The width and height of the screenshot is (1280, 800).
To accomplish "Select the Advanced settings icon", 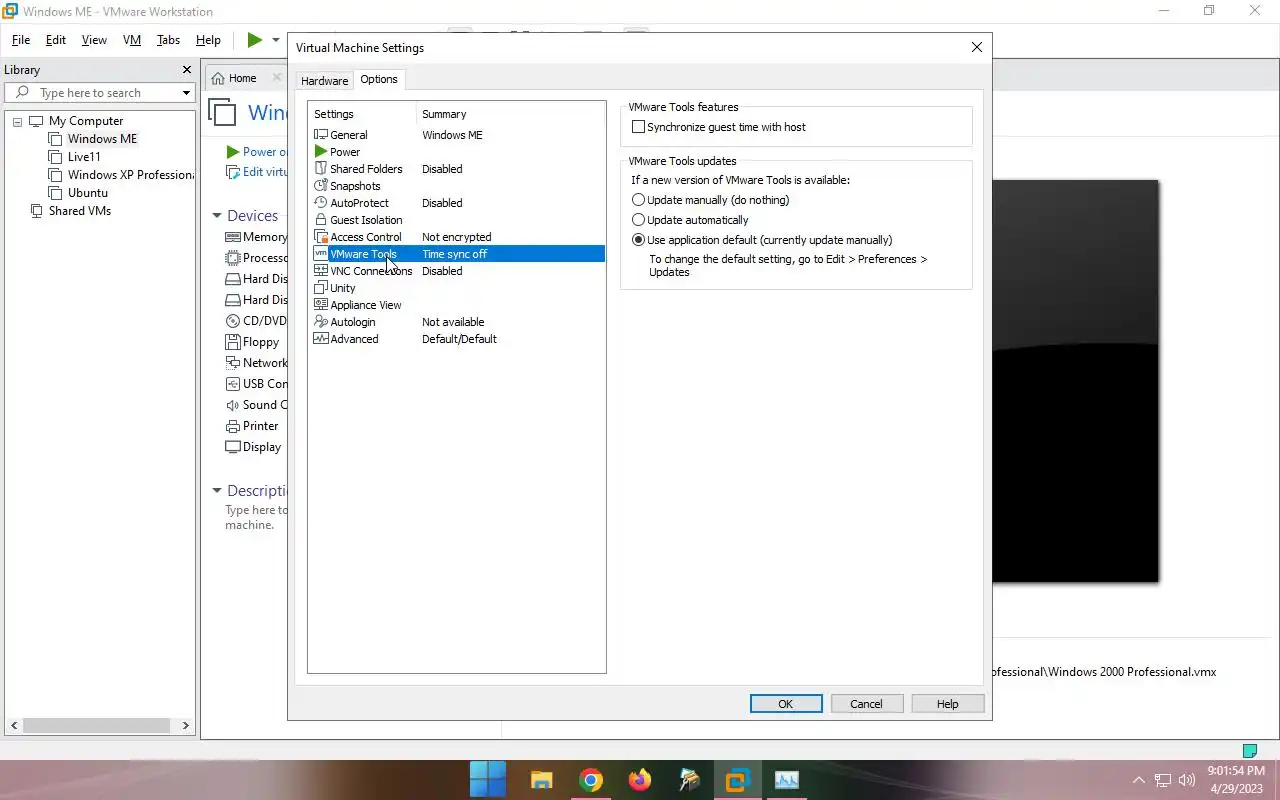I will [320, 339].
